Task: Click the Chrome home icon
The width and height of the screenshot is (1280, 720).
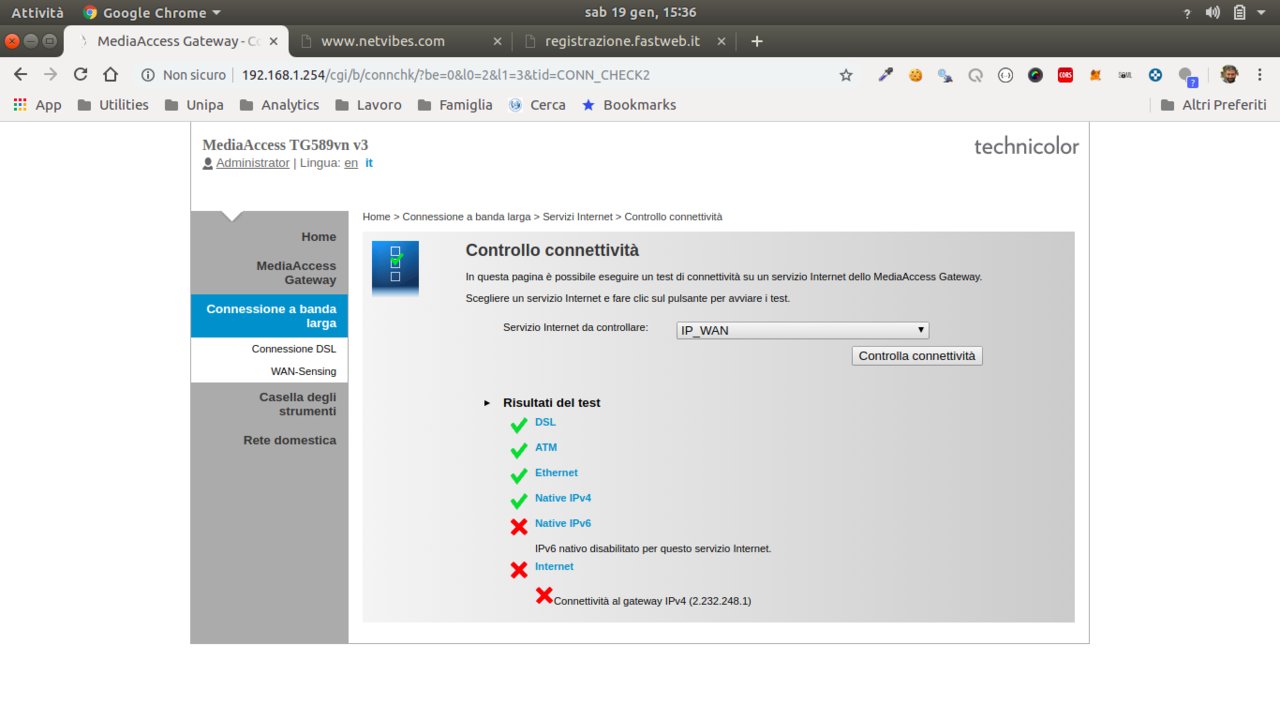Action: pyautogui.click(x=110, y=75)
